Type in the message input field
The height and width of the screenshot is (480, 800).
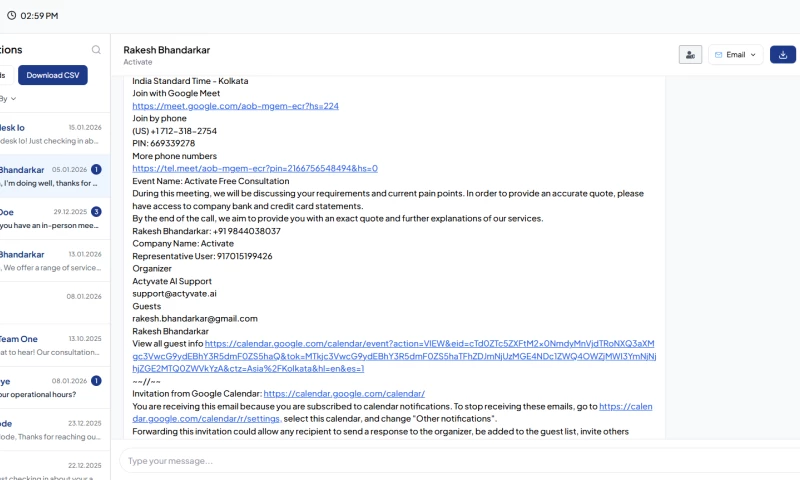click(400, 460)
